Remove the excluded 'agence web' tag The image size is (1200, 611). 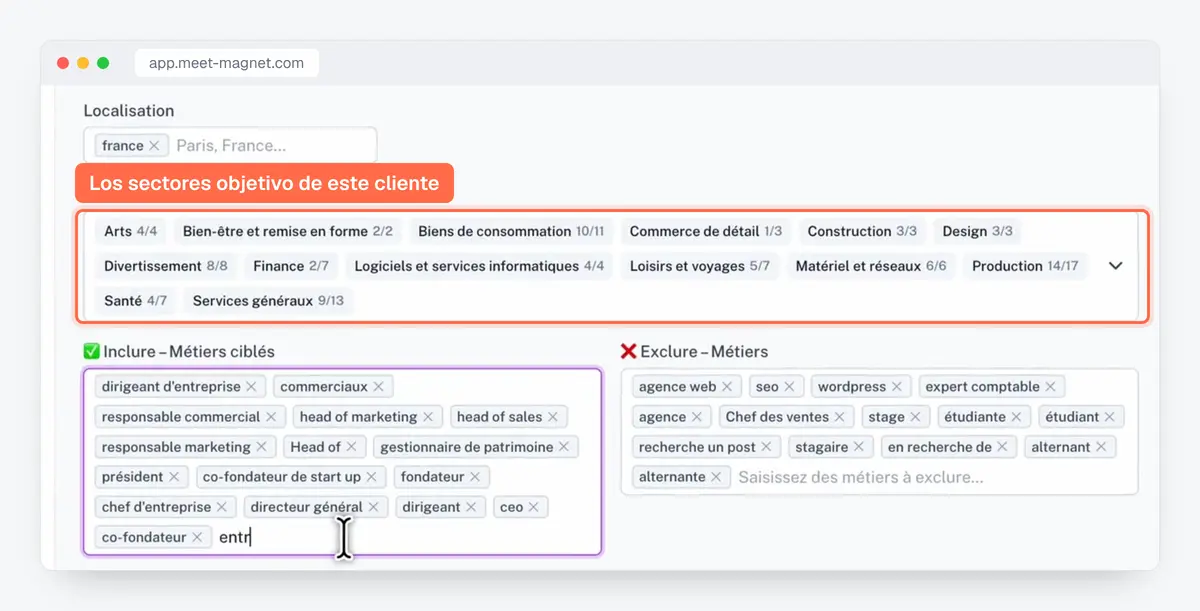[727, 387]
